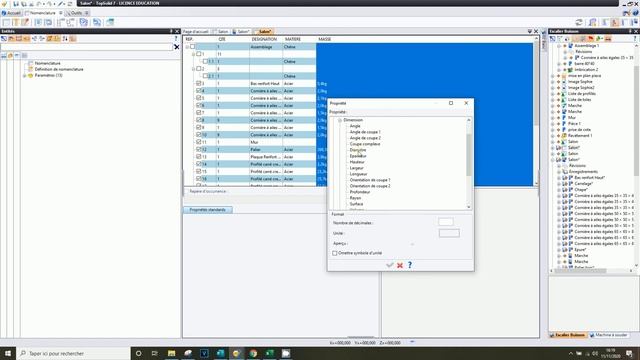The width and height of the screenshot is (640, 360).
Task: Open the Page d'accueil document tab
Action: (x=196, y=31)
